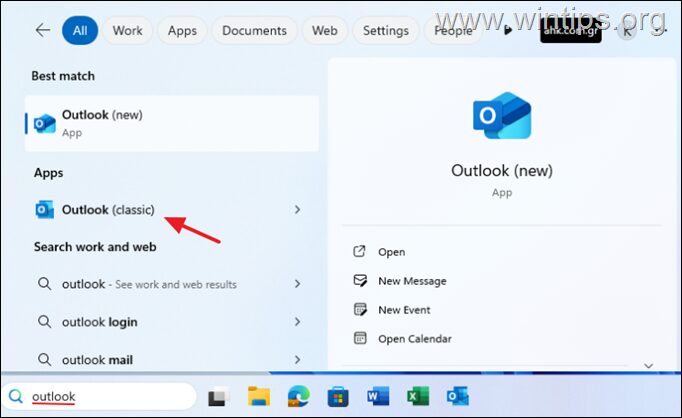The image size is (682, 418).
Task: Open the Documents filter tab
Action: pyautogui.click(x=254, y=30)
